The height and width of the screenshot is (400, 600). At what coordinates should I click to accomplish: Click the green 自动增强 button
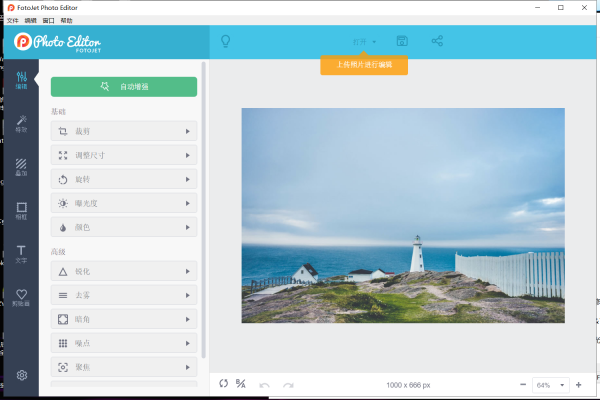click(x=124, y=87)
